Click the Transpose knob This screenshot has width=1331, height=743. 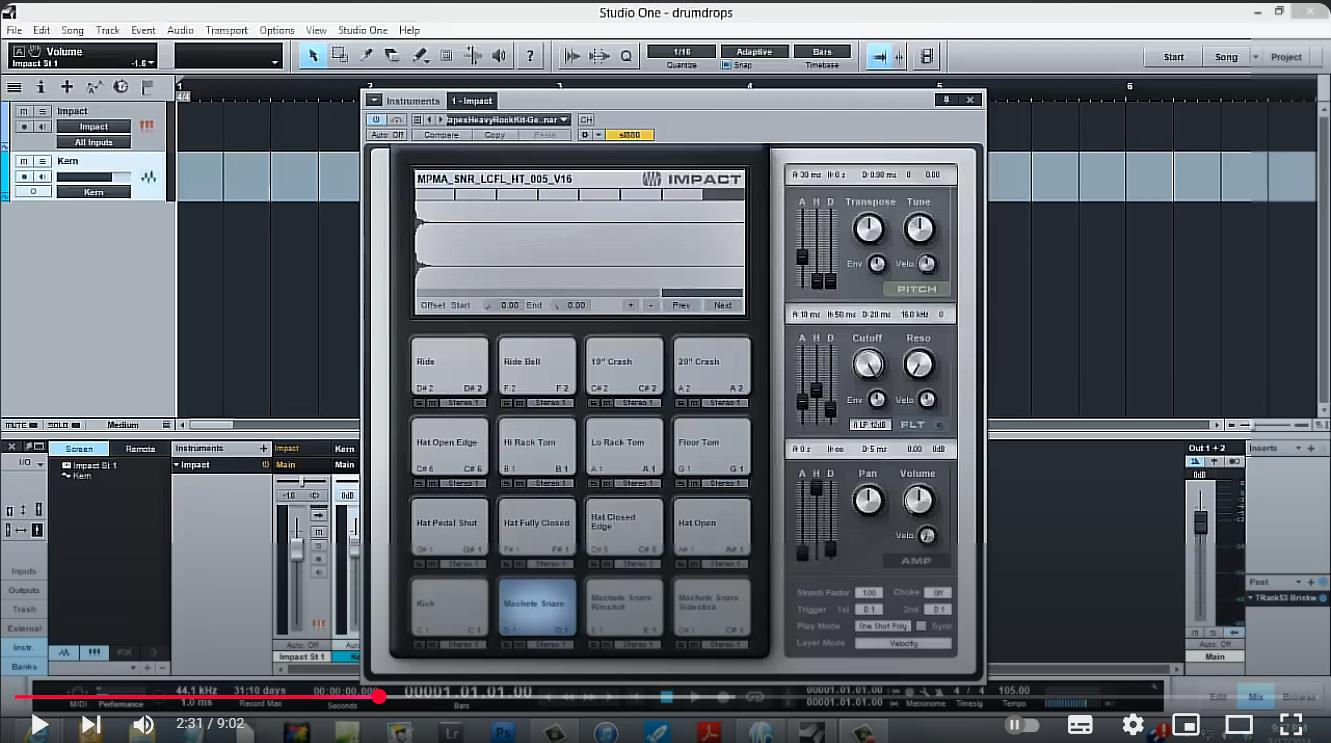(869, 229)
